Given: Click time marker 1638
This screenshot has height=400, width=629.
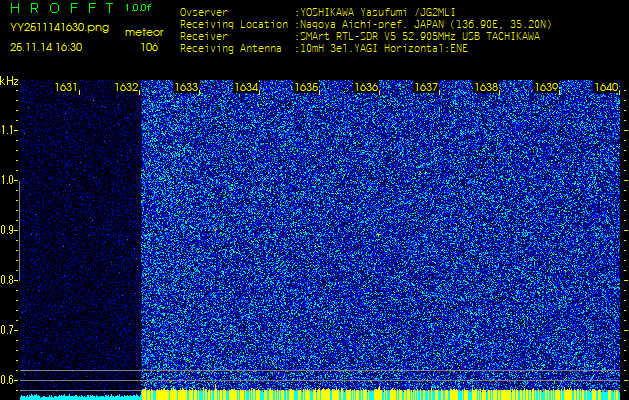Looking at the screenshot, I should (486, 87).
